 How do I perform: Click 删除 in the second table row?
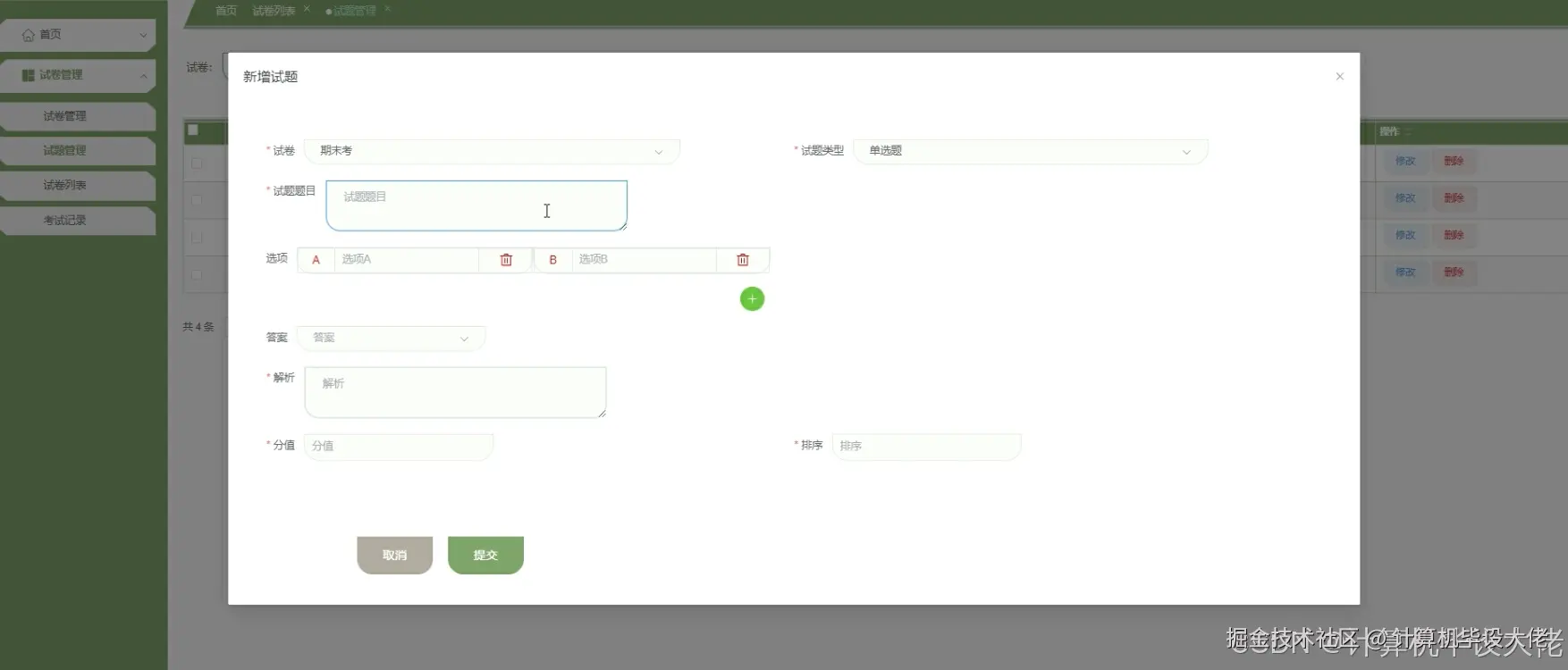coord(1454,198)
